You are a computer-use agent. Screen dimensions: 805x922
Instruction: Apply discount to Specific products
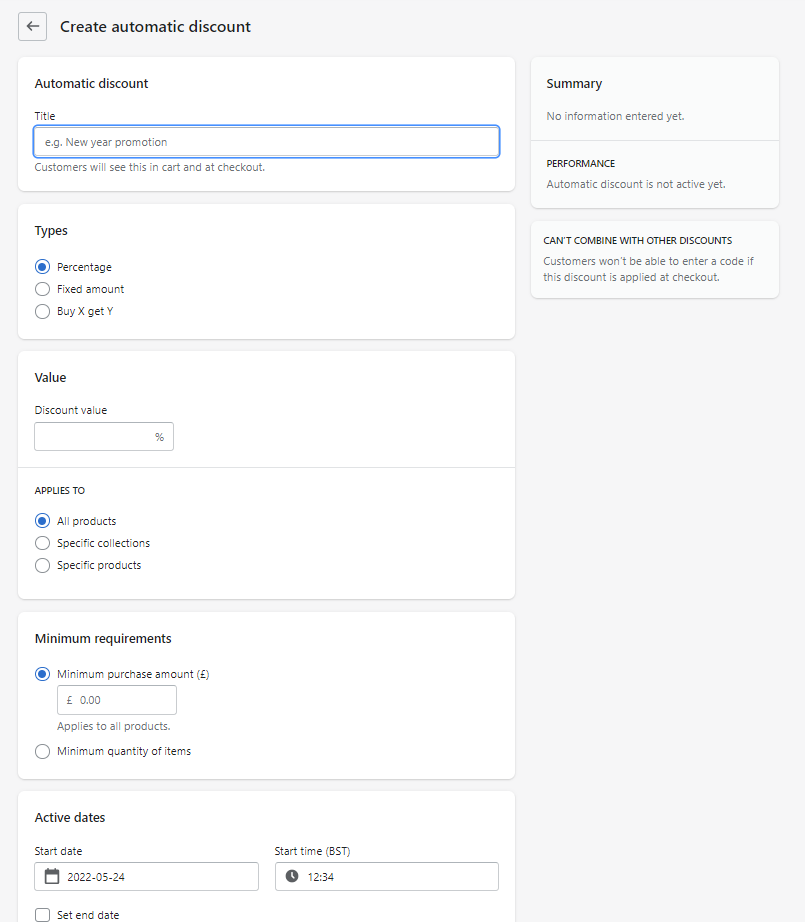point(42,565)
